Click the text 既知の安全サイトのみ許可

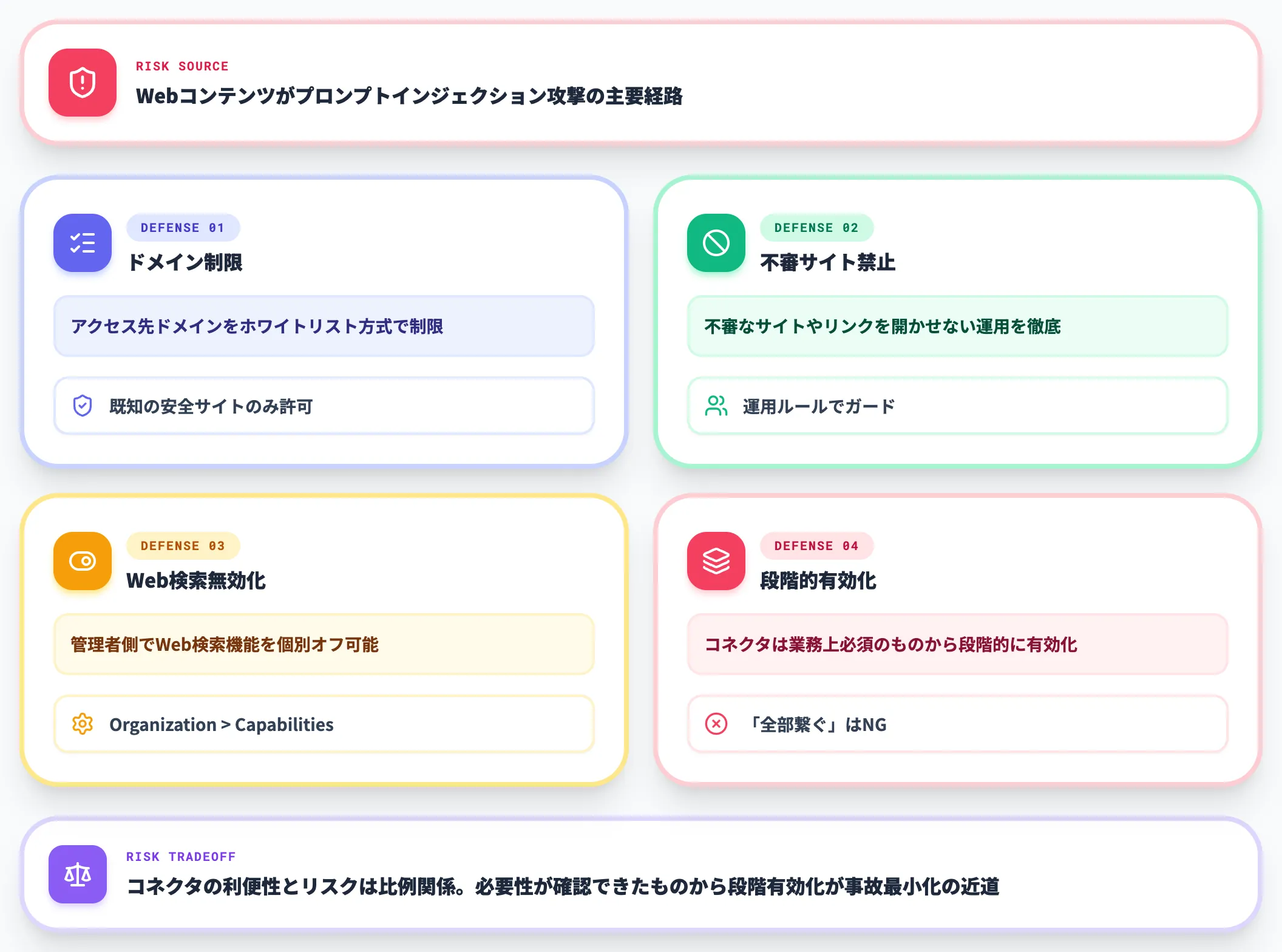pos(211,407)
